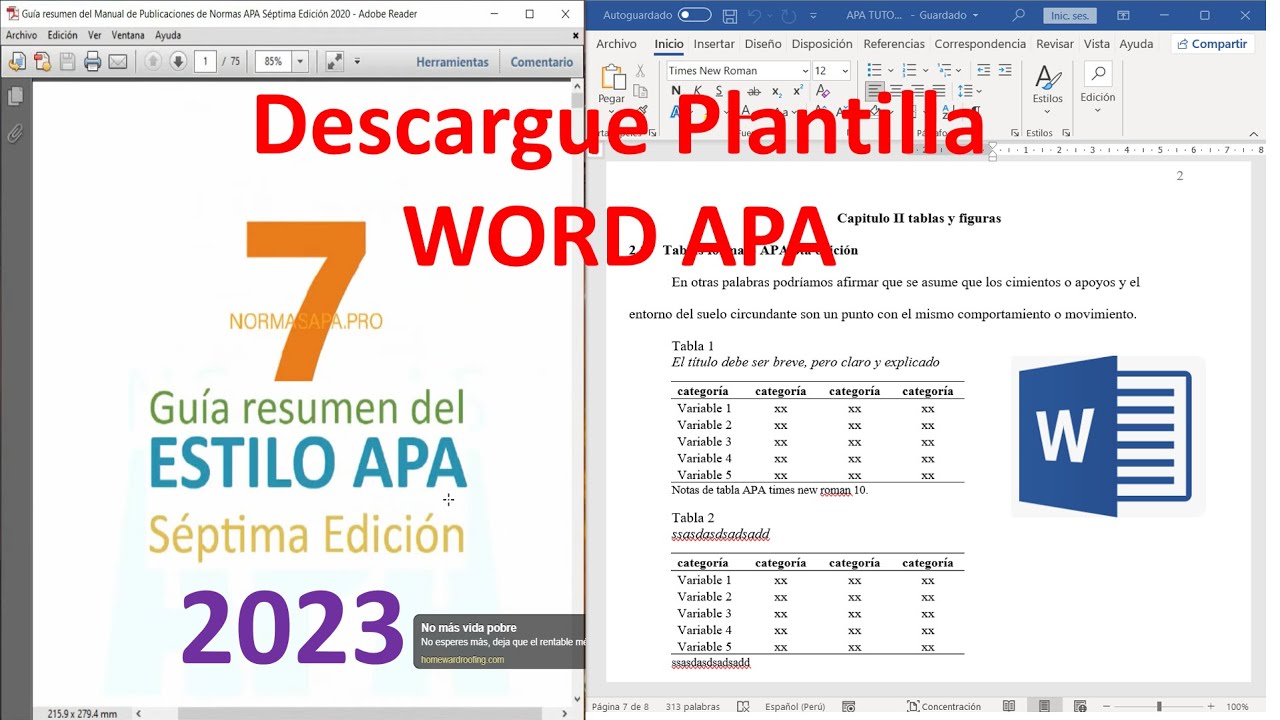1280x720 pixels.
Task: Open Archivo menu in Adobe Reader
Action: pyautogui.click(x=21, y=35)
